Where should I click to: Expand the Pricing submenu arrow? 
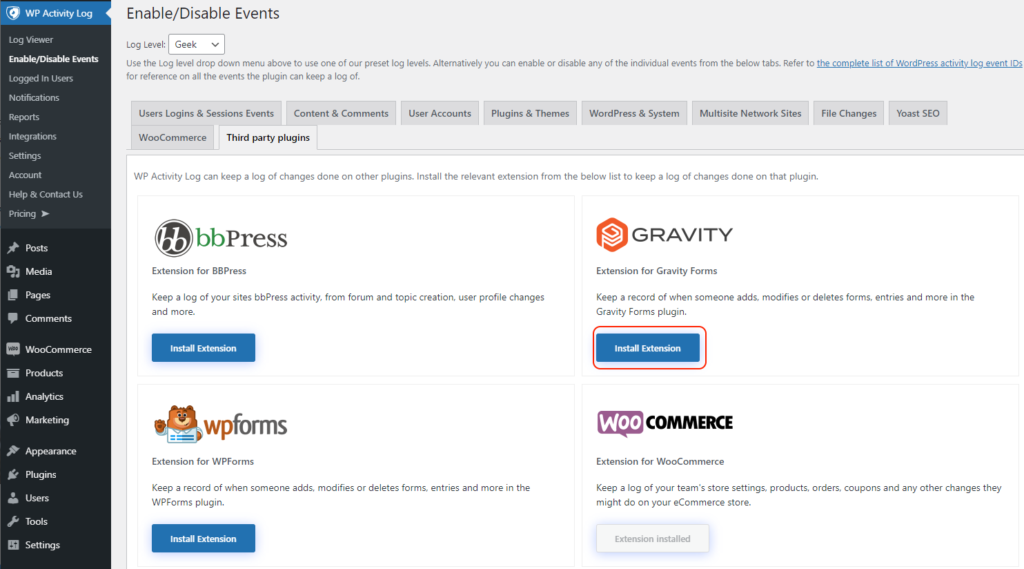[45, 214]
